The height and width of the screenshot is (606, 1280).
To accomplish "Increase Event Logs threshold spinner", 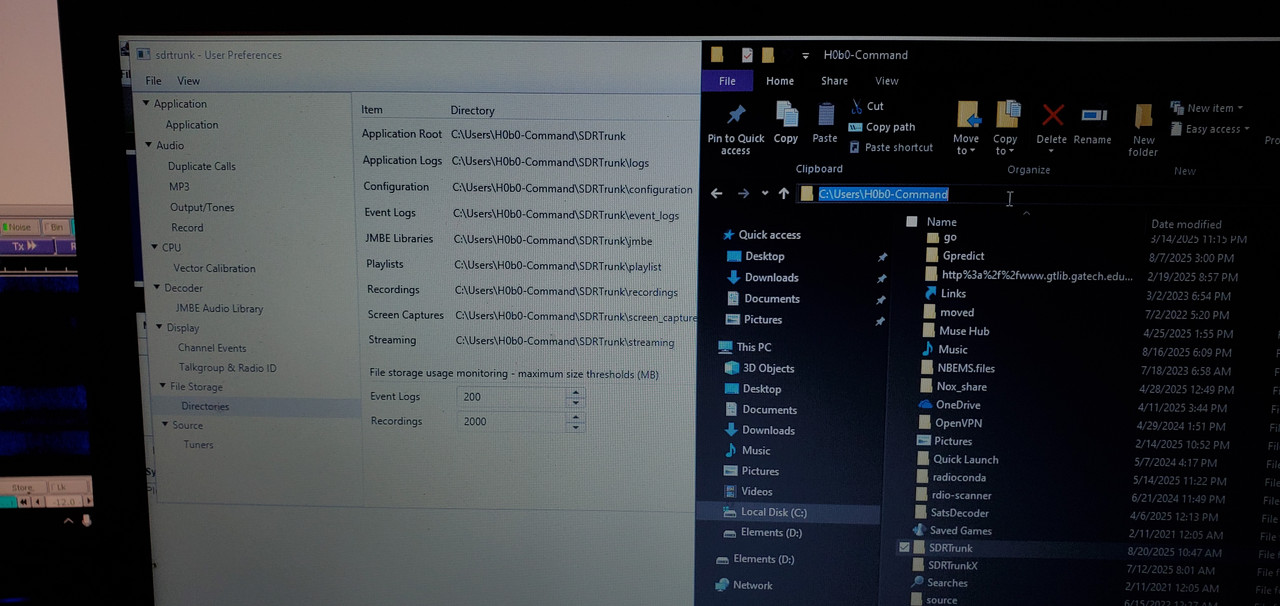I will tap(575, 392).
